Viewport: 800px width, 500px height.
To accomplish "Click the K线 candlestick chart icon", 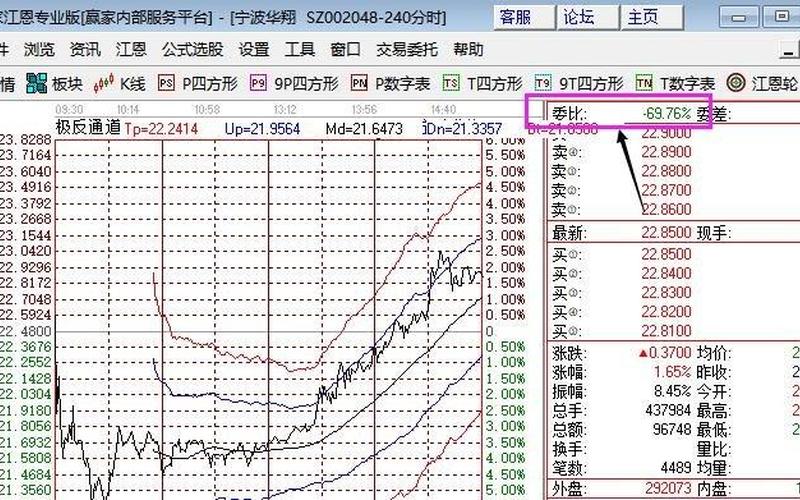I will [104, 83].
